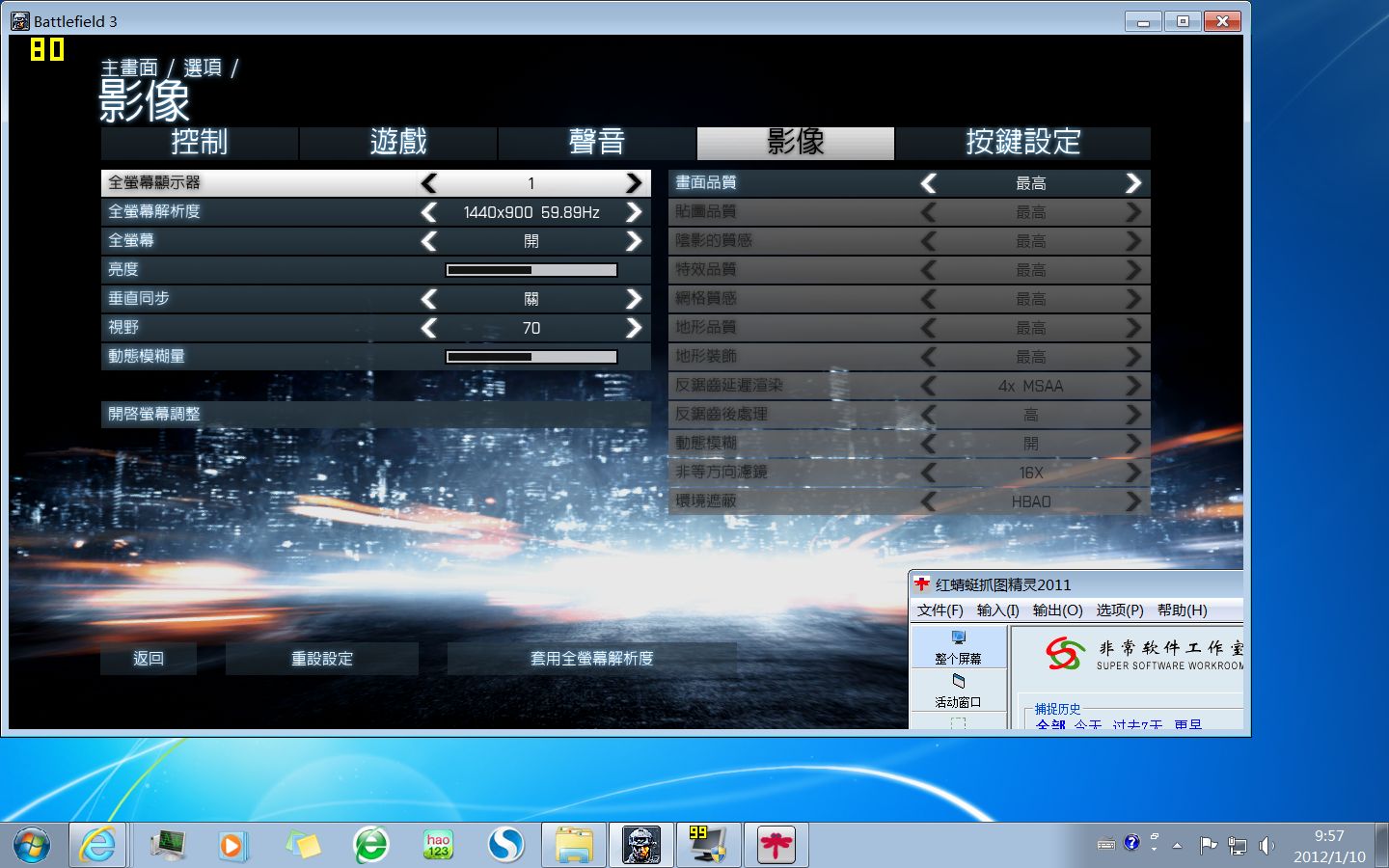
Task: Toggle 動態模糊 with right arrow
Action: [x=1132, y=444]
